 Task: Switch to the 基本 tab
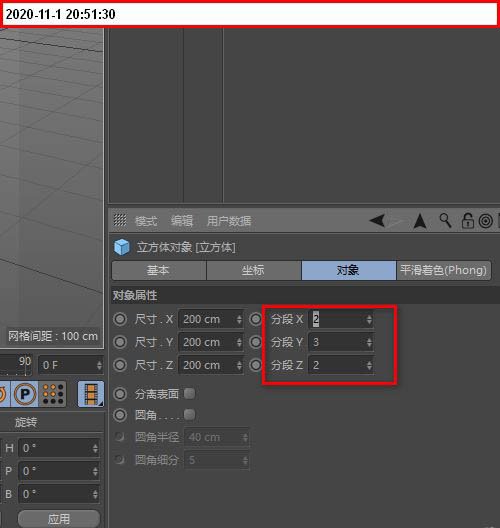coord(159,270)
